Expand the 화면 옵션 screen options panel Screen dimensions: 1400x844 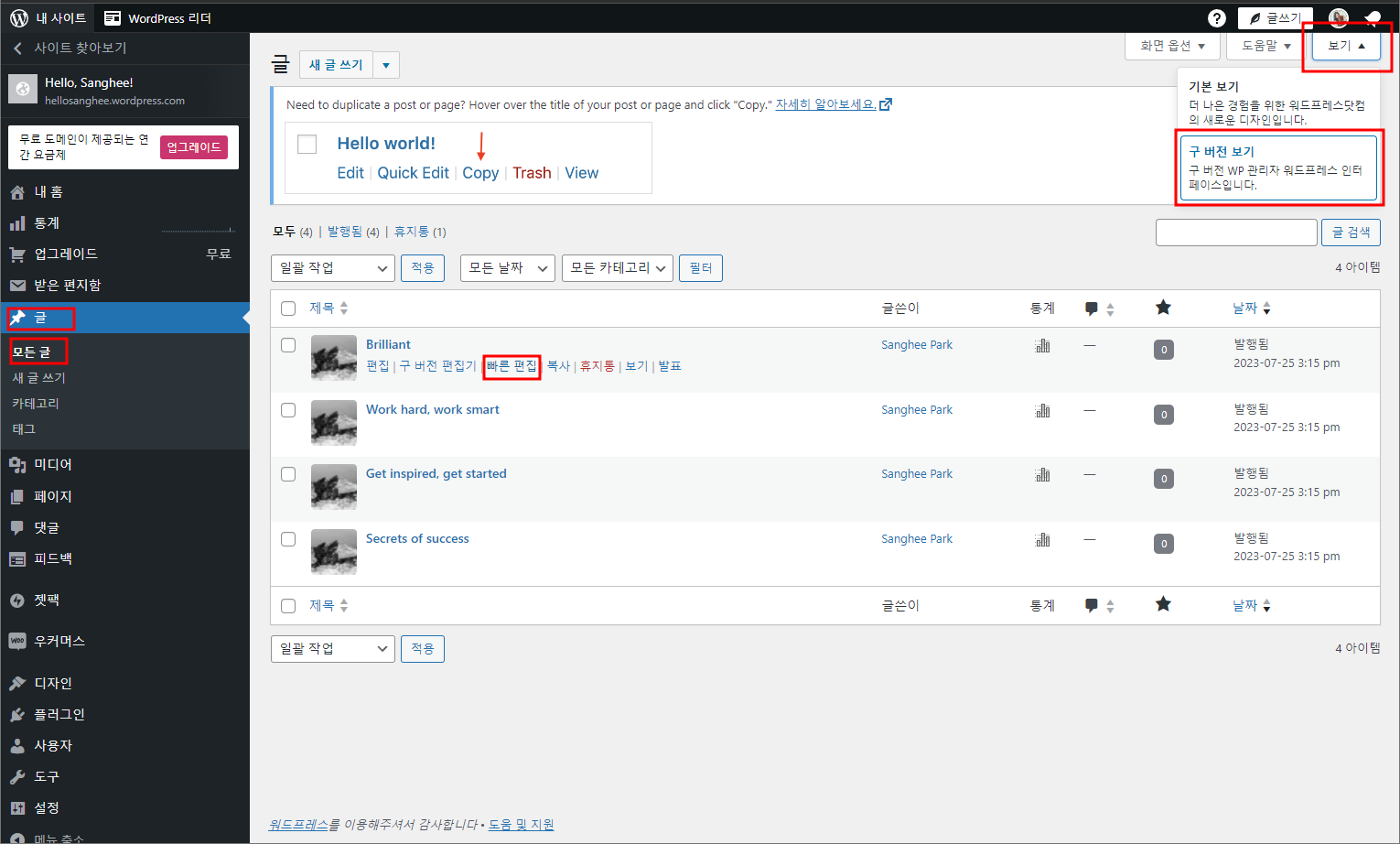(x=1173, y=46)
